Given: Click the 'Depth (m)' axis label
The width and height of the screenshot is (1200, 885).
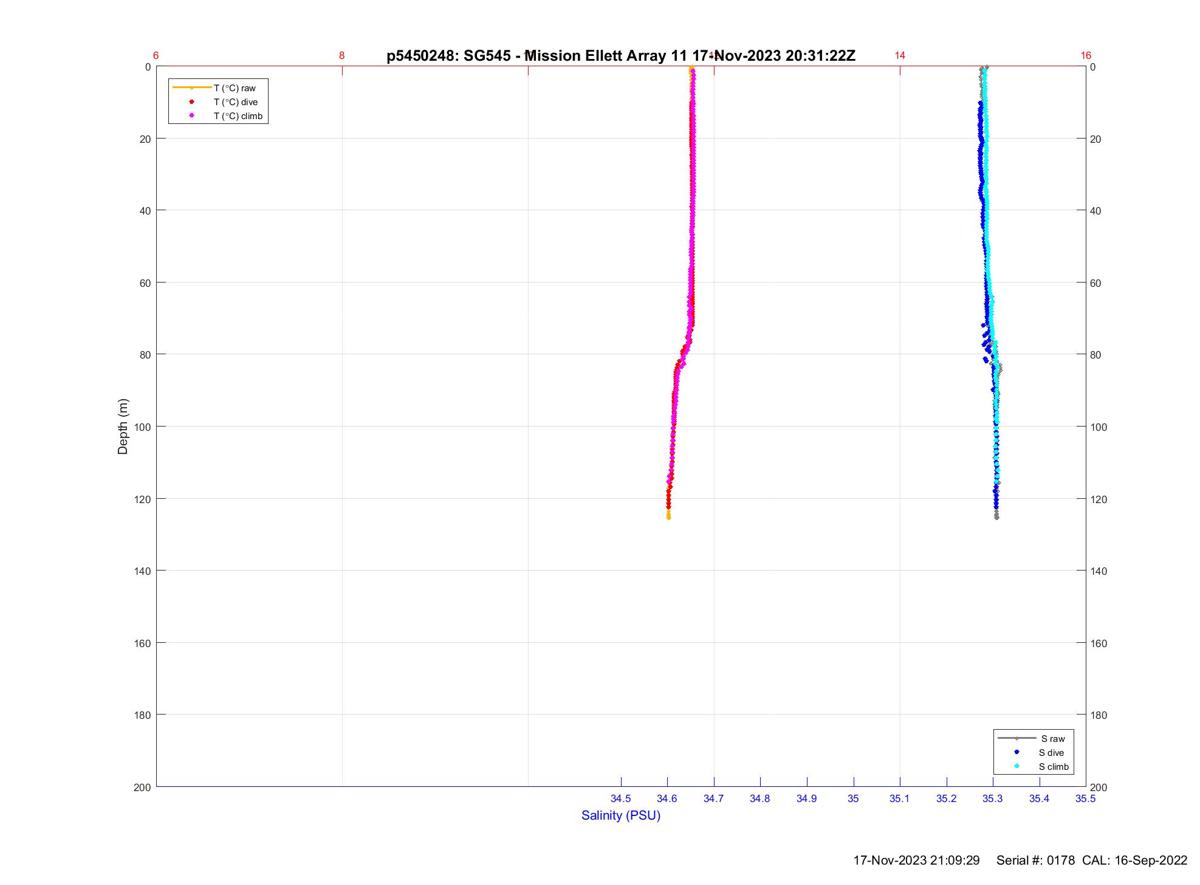Looking at the screenshot, I should point(124,427).
